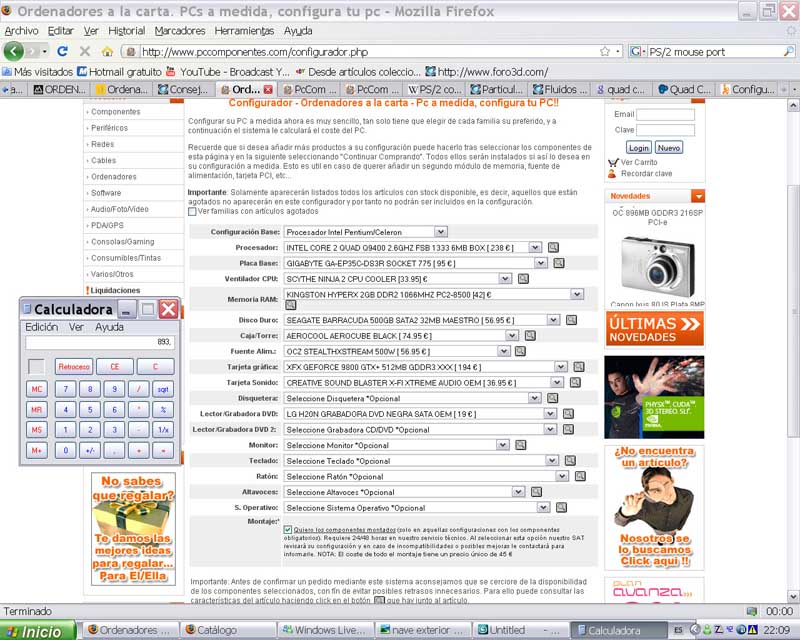Screen dimensions: 800x640
Task: Open S. Operativo selection dropdown
Action: (543, 507)
